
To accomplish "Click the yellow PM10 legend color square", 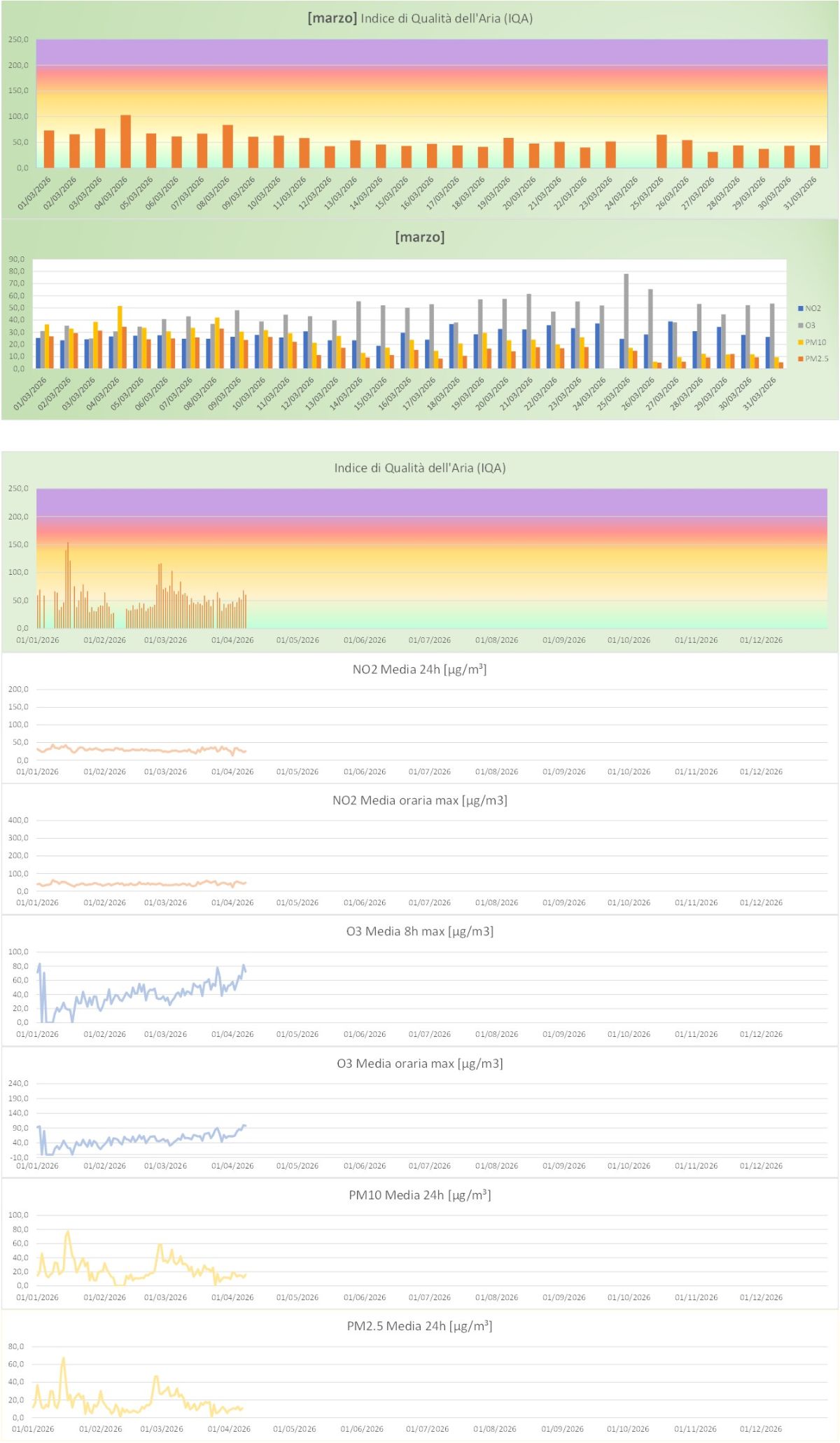I will [x=800, y=342].
